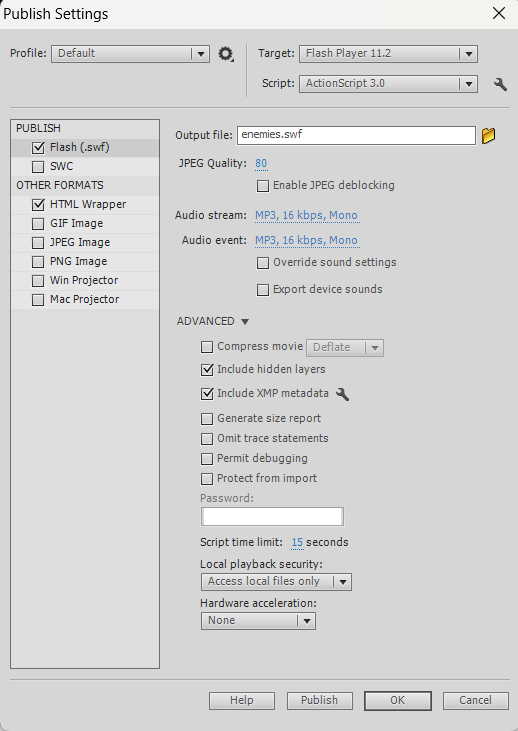This screenshot has width=518, height=731.
Task: Browse output file folder icon
Action: [489, 136]
